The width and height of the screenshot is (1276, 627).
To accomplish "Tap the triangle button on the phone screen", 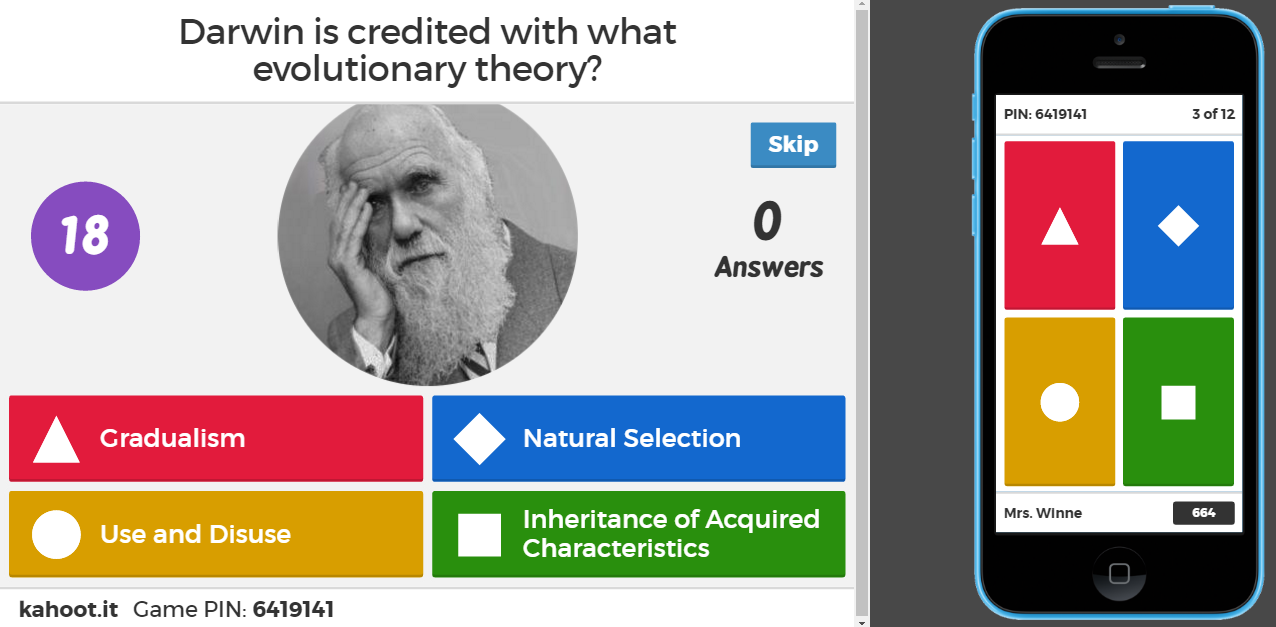I will click(x=1059, y=224).
